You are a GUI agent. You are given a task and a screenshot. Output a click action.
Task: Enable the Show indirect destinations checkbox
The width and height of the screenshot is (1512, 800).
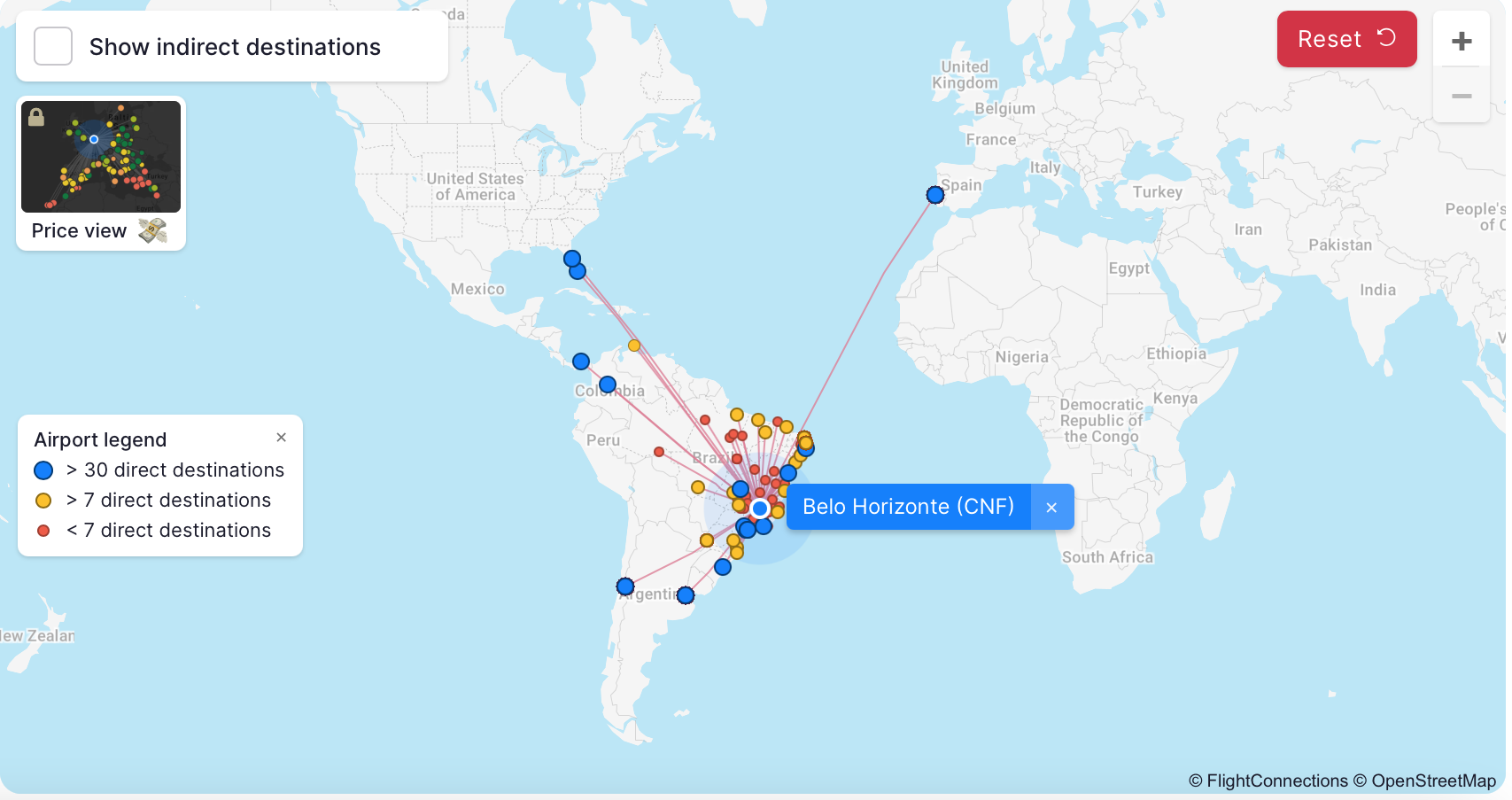[53, 46]
